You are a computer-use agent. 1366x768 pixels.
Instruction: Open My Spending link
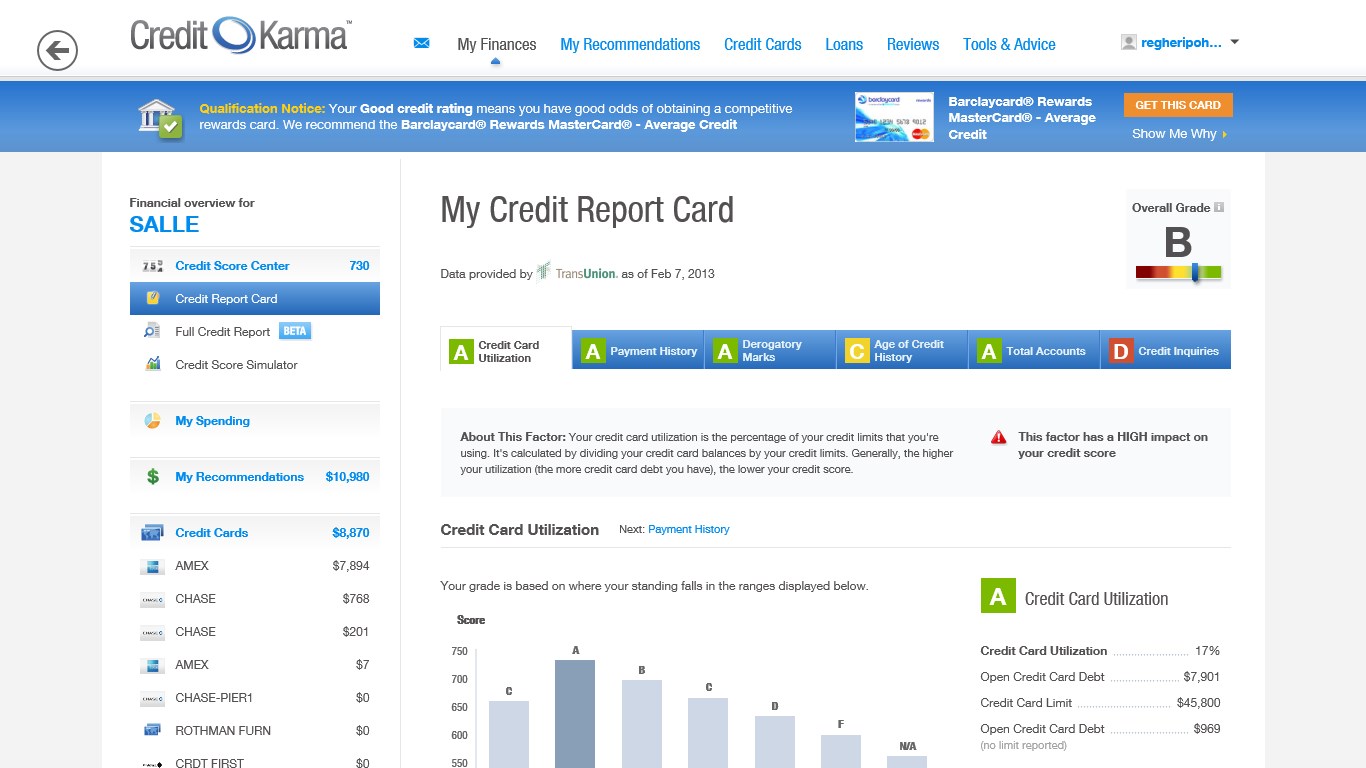tap(212, 421)
